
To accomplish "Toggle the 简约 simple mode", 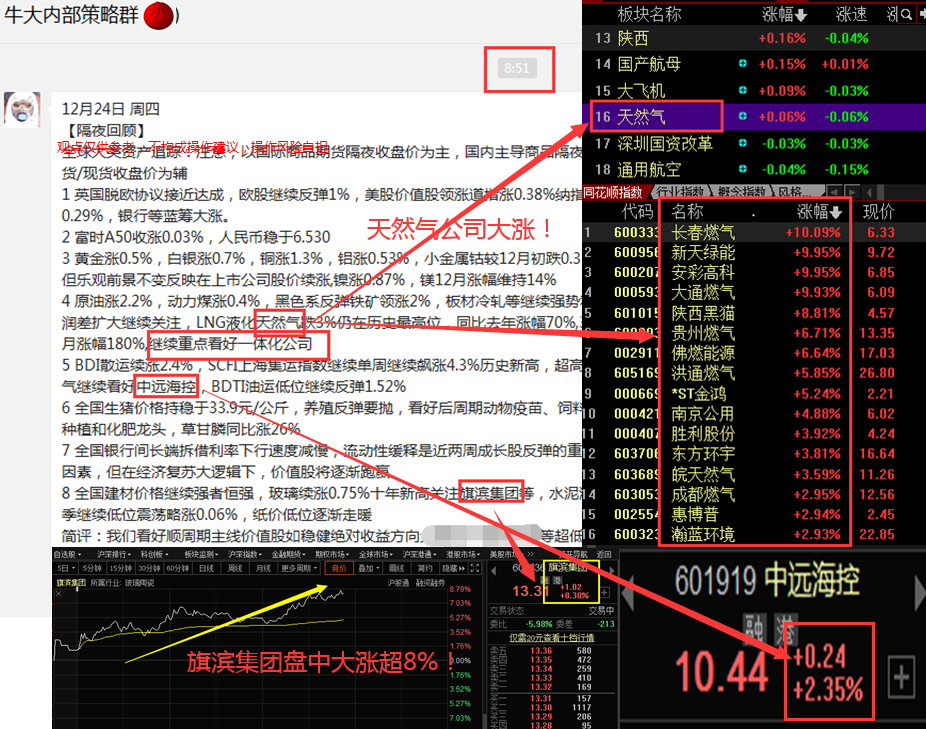I will click(425, 568).
